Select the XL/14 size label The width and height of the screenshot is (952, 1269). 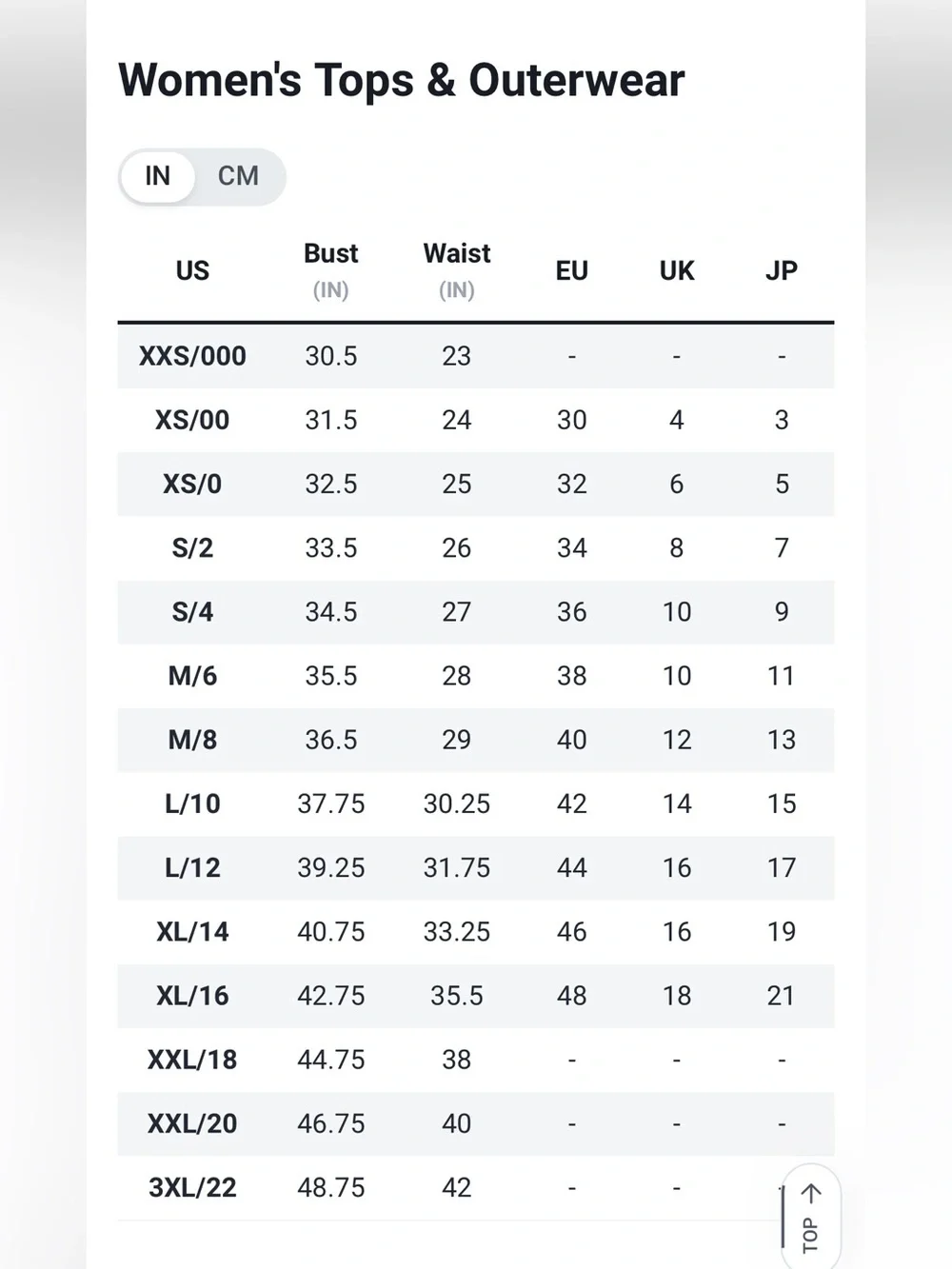tap(192, 932)
